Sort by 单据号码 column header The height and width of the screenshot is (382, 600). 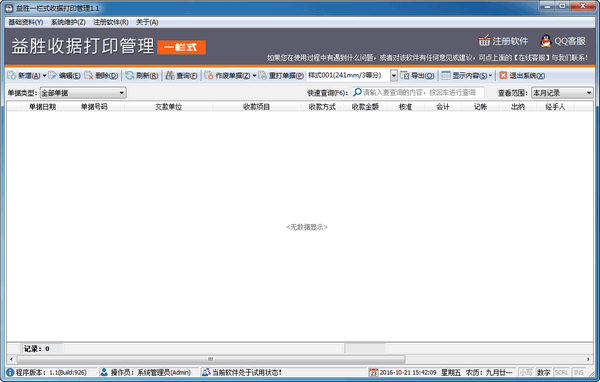pyautogui.click(x=94, y=107)
